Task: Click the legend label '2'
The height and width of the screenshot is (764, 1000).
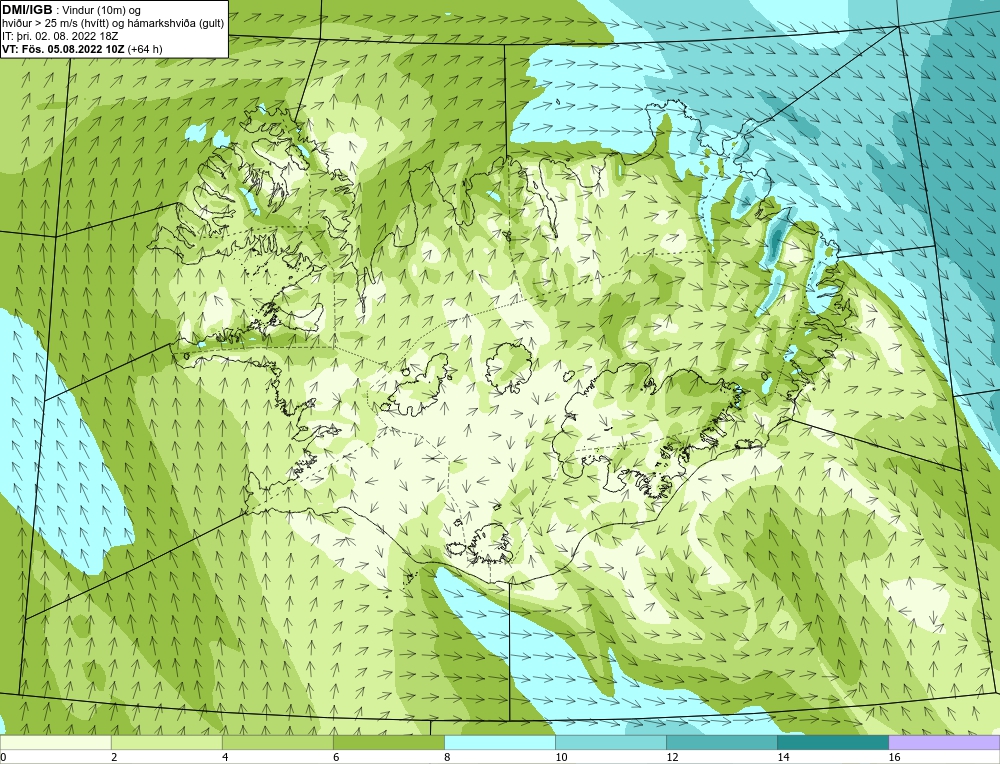Action: 114,757
